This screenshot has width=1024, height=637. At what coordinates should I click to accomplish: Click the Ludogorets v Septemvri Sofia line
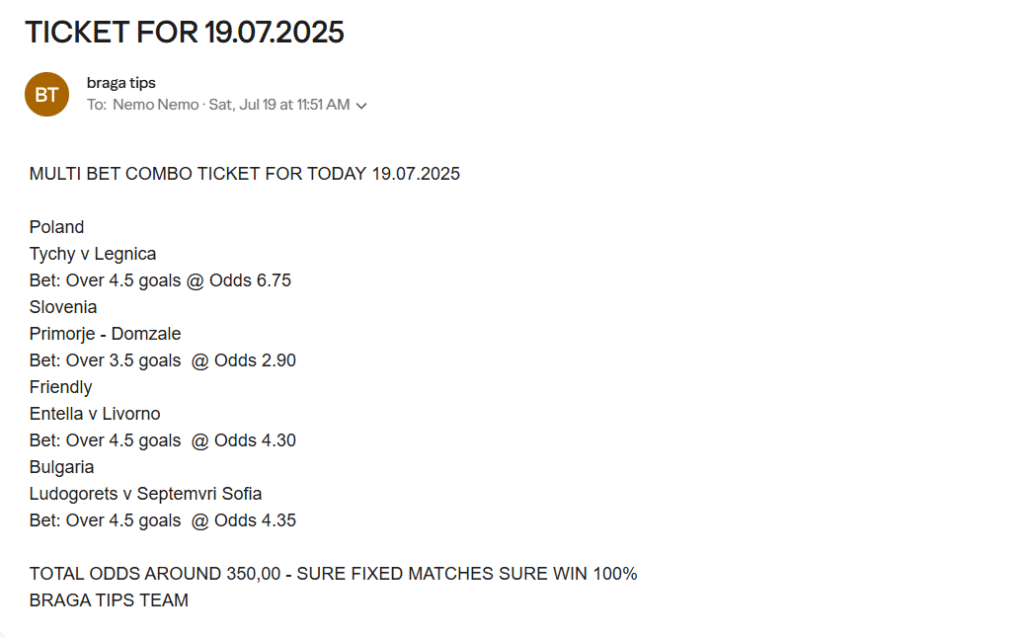(x=146, y=494)
